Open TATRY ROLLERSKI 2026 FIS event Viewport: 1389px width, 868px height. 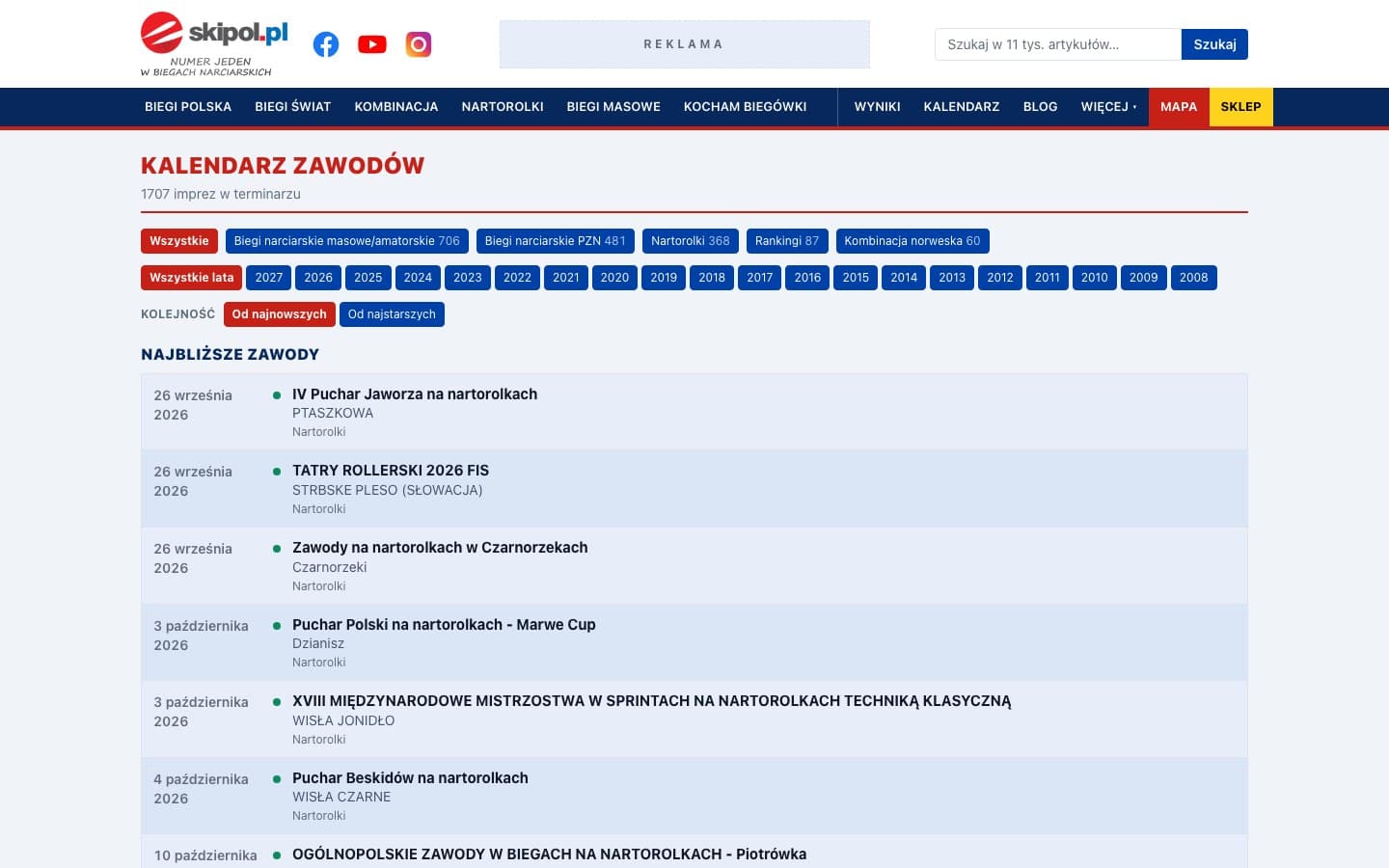[x=391, y=471]
